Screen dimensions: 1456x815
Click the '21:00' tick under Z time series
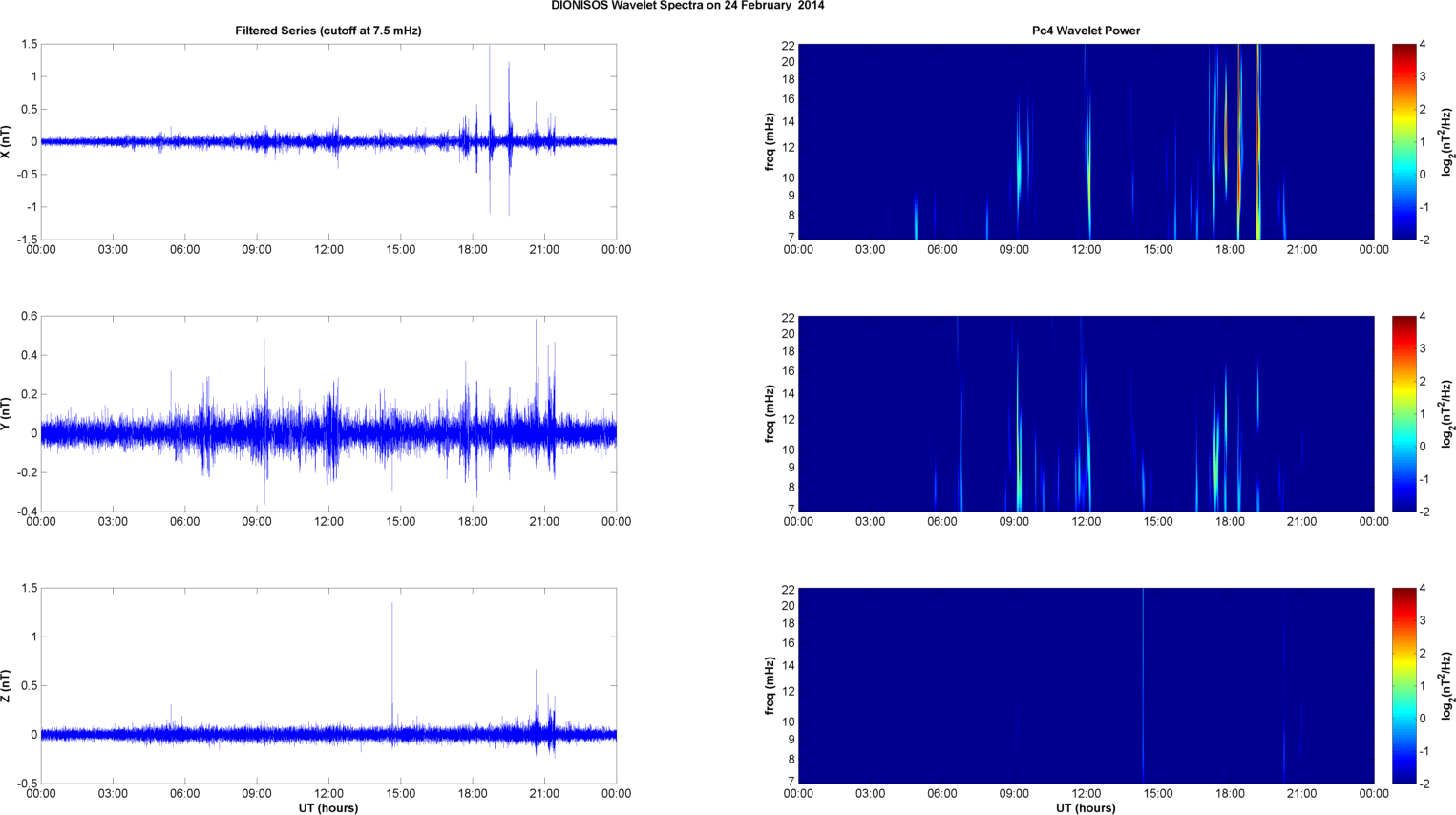pyautogui.click(x=544, y=794)
